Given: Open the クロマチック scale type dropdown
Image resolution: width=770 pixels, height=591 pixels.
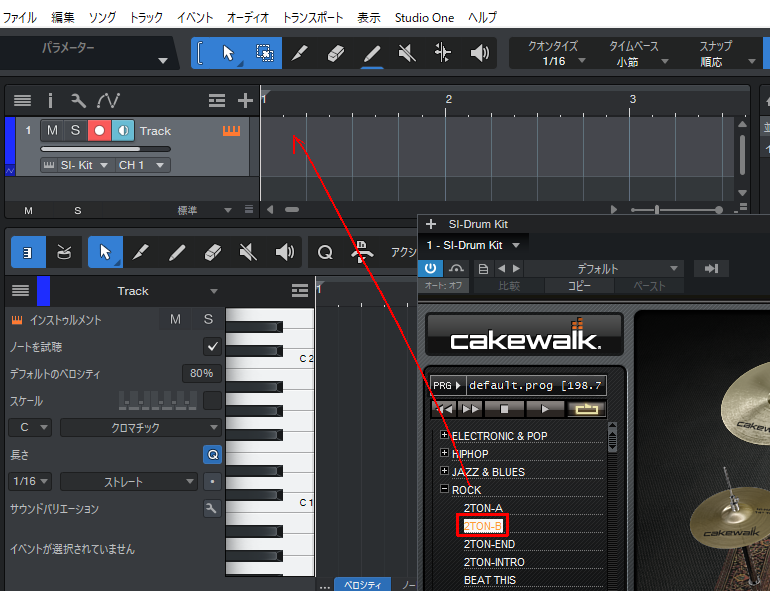Looking at the screenshot, I should point(141,428).
